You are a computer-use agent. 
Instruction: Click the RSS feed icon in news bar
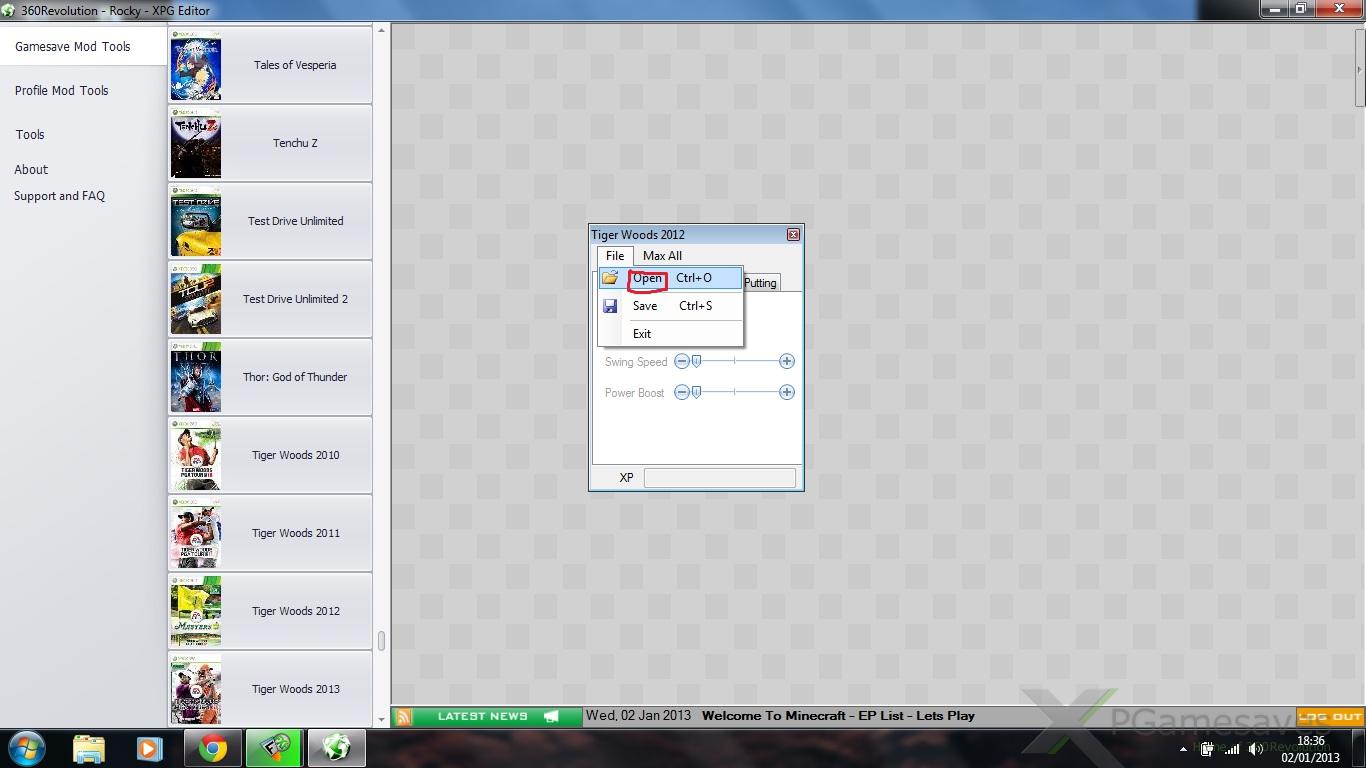403,716
